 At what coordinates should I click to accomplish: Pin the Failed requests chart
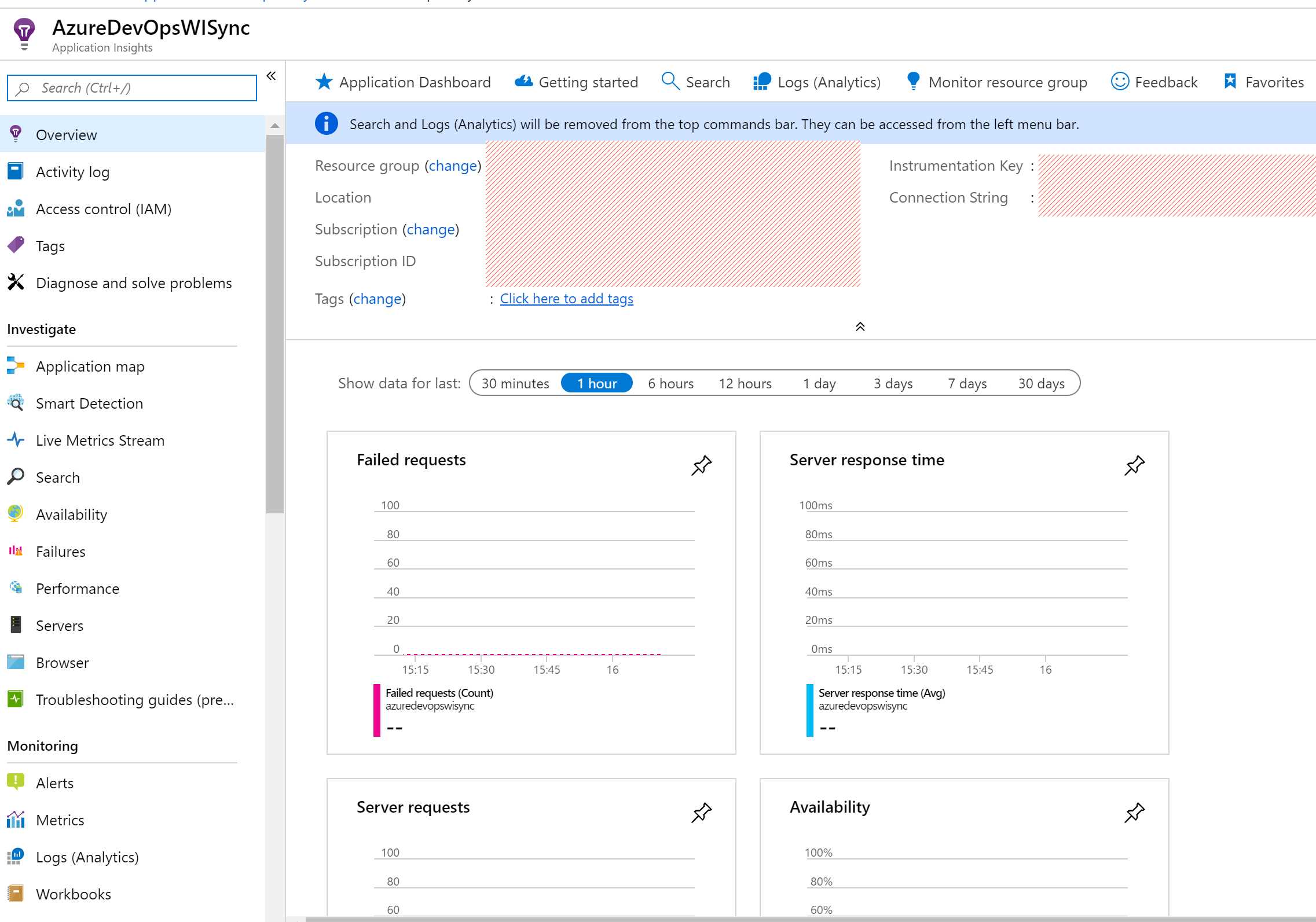[701, 465]
